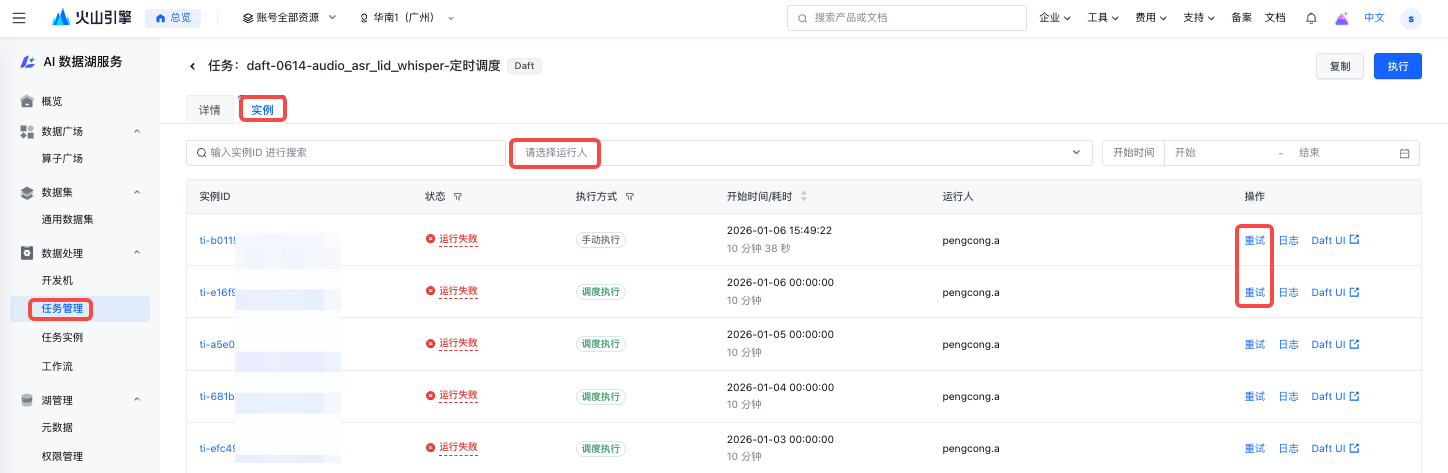Viewport: 1448px width, 473px height.
Task: Retry the 2026-01-06 15:49:22 instance
Action: (1254, 240)
